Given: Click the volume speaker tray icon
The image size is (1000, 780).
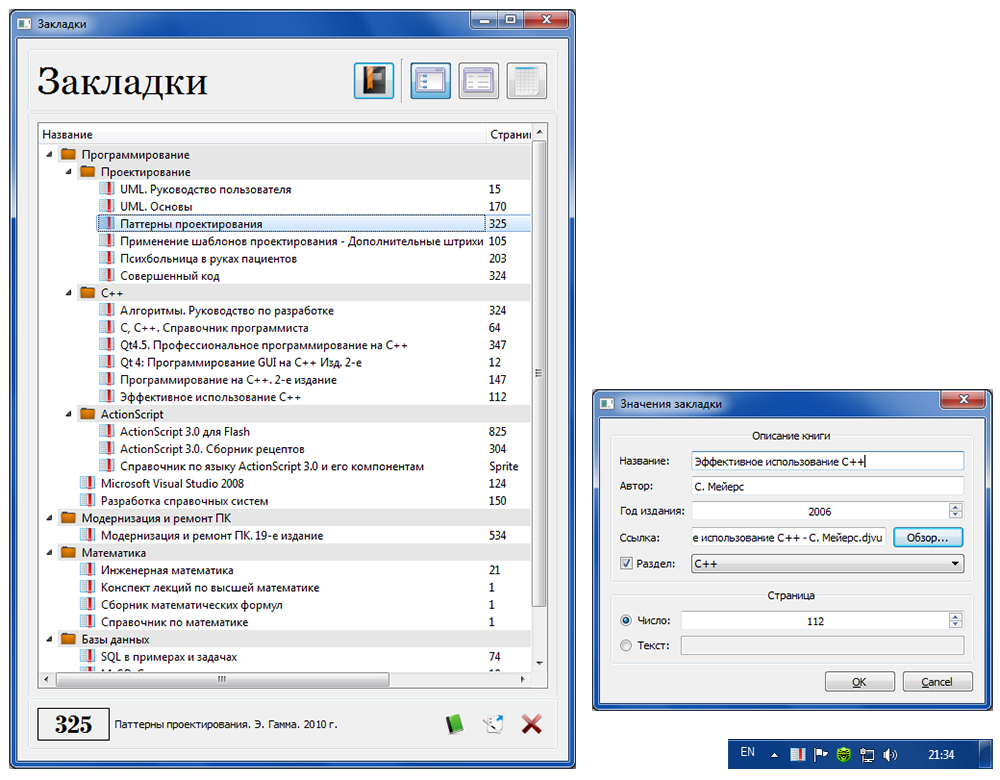Looking at the screenshot, I should pos(890,755).
